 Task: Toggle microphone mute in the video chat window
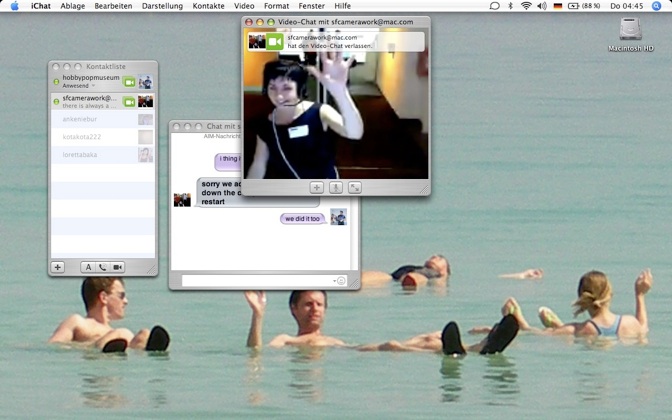coord(336,187)
